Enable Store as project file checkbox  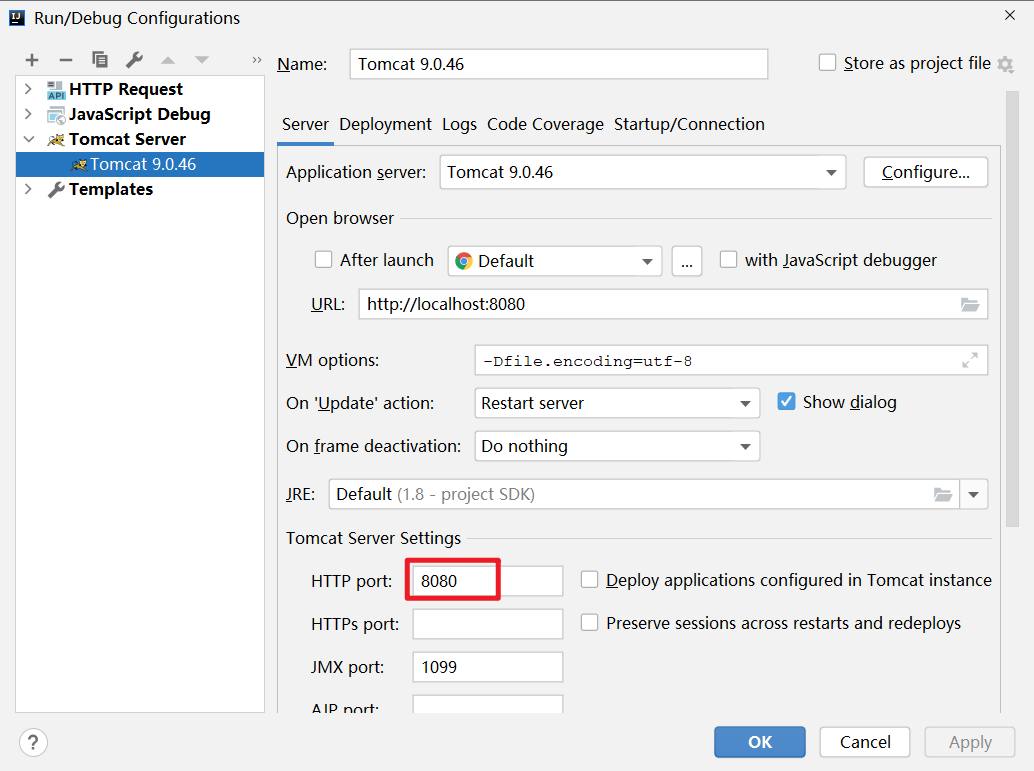click(x=827, y=63)
